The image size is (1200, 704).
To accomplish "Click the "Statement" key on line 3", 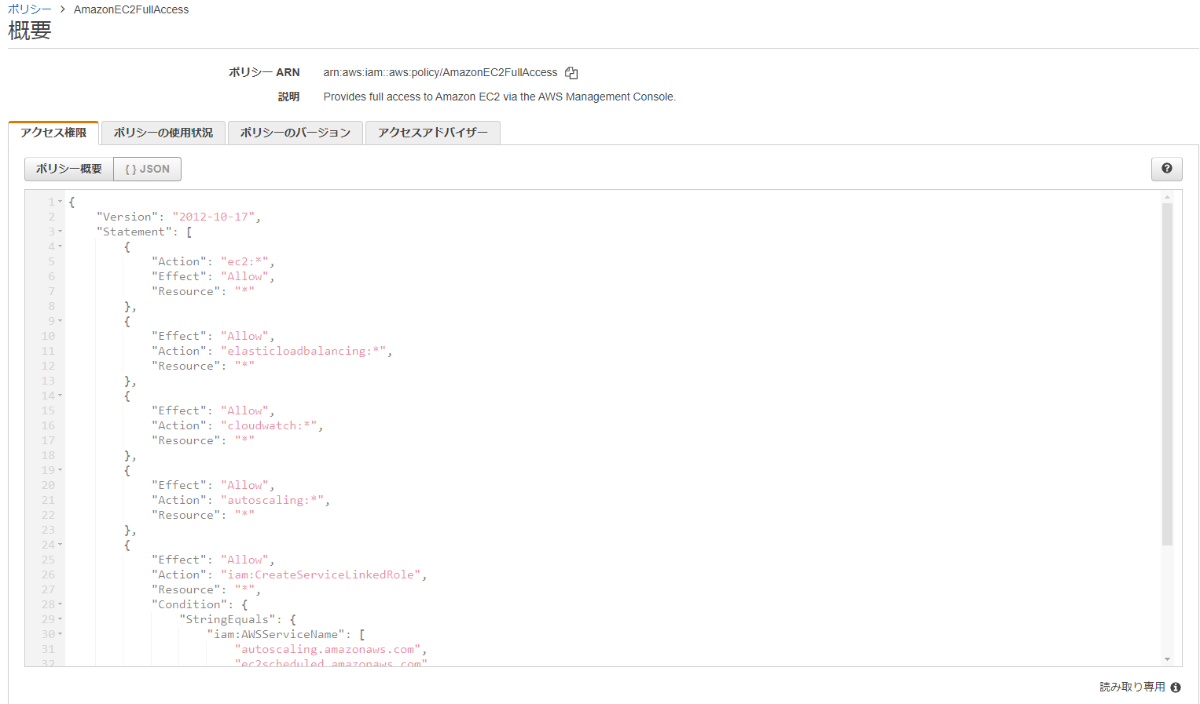I will click(133, 232).
